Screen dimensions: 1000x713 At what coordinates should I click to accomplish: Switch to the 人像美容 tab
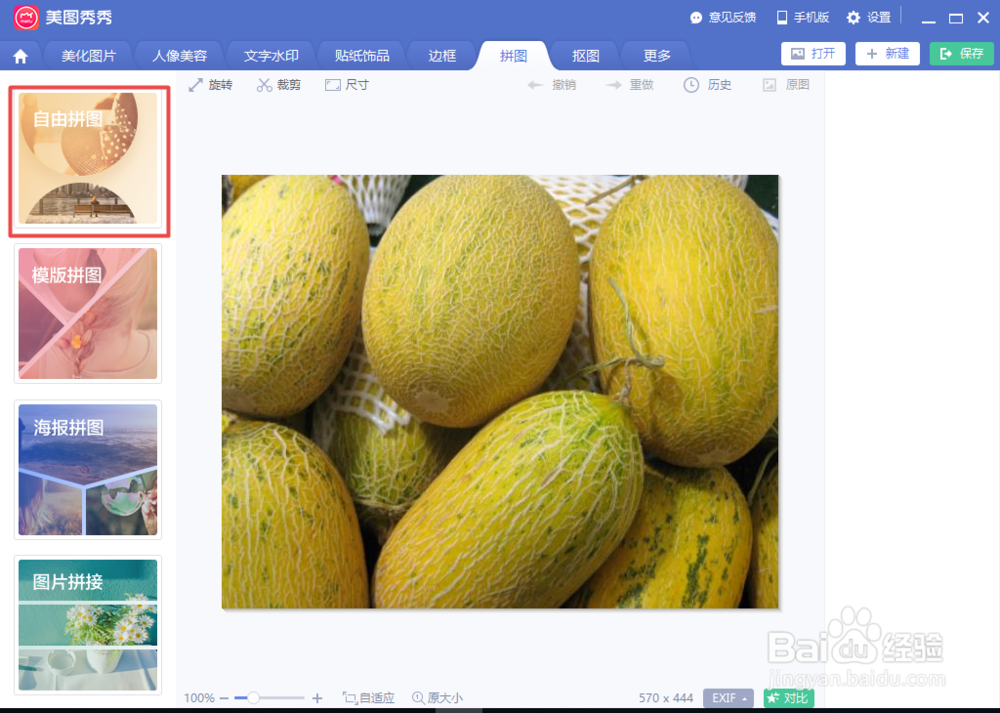click(x=179, y=56)
